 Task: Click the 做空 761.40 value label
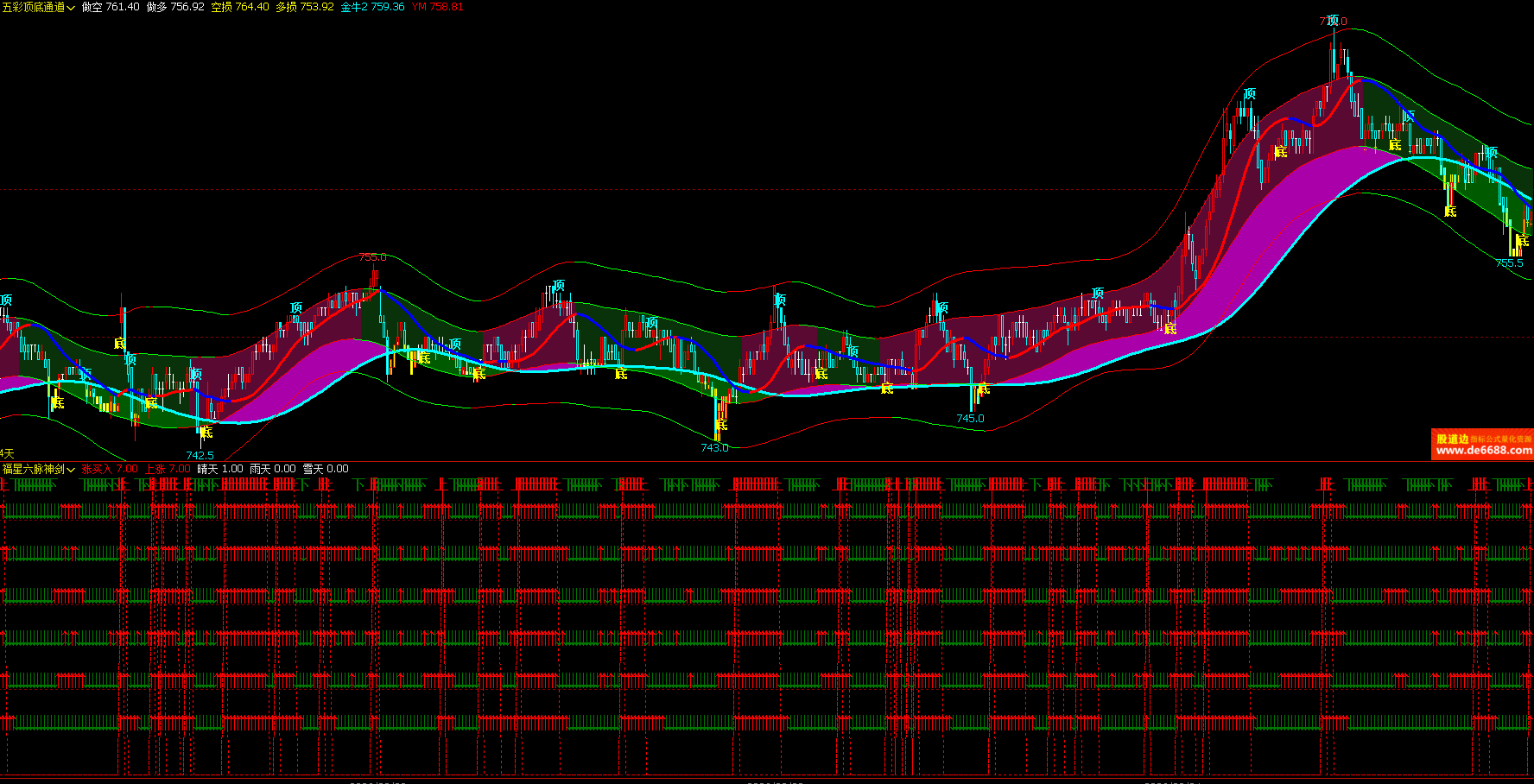111,7
